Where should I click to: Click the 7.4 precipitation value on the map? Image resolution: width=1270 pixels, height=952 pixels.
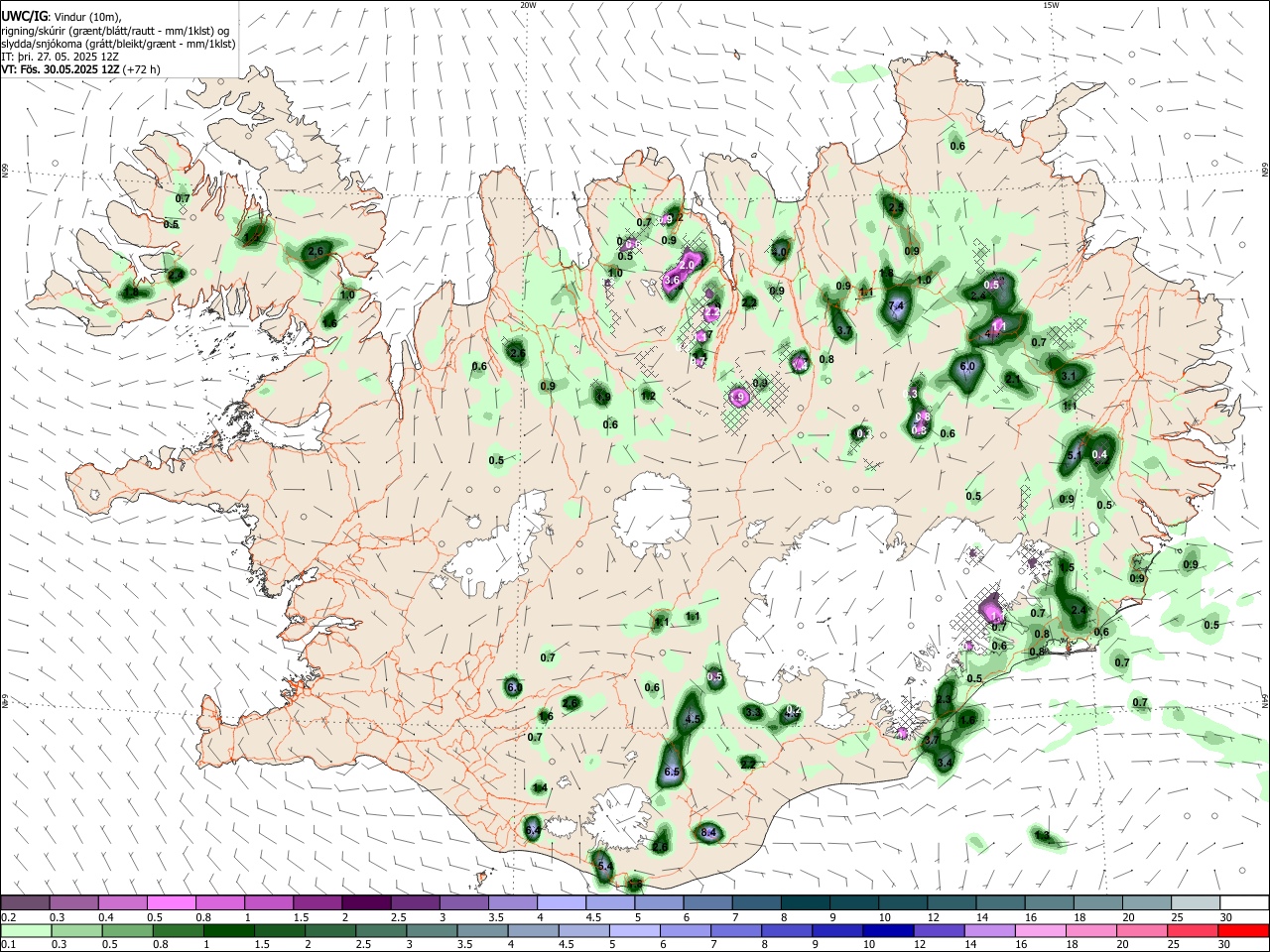(x=897, y=306)
